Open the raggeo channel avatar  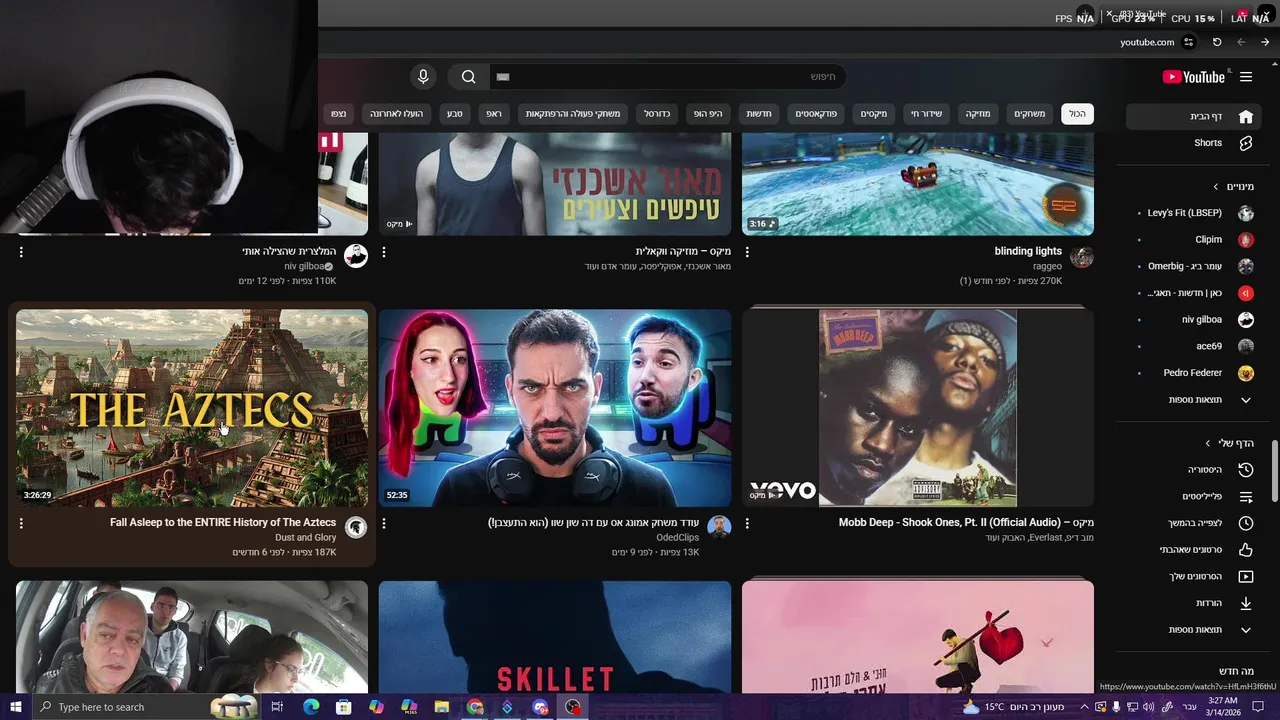(x=1082, y=257)
